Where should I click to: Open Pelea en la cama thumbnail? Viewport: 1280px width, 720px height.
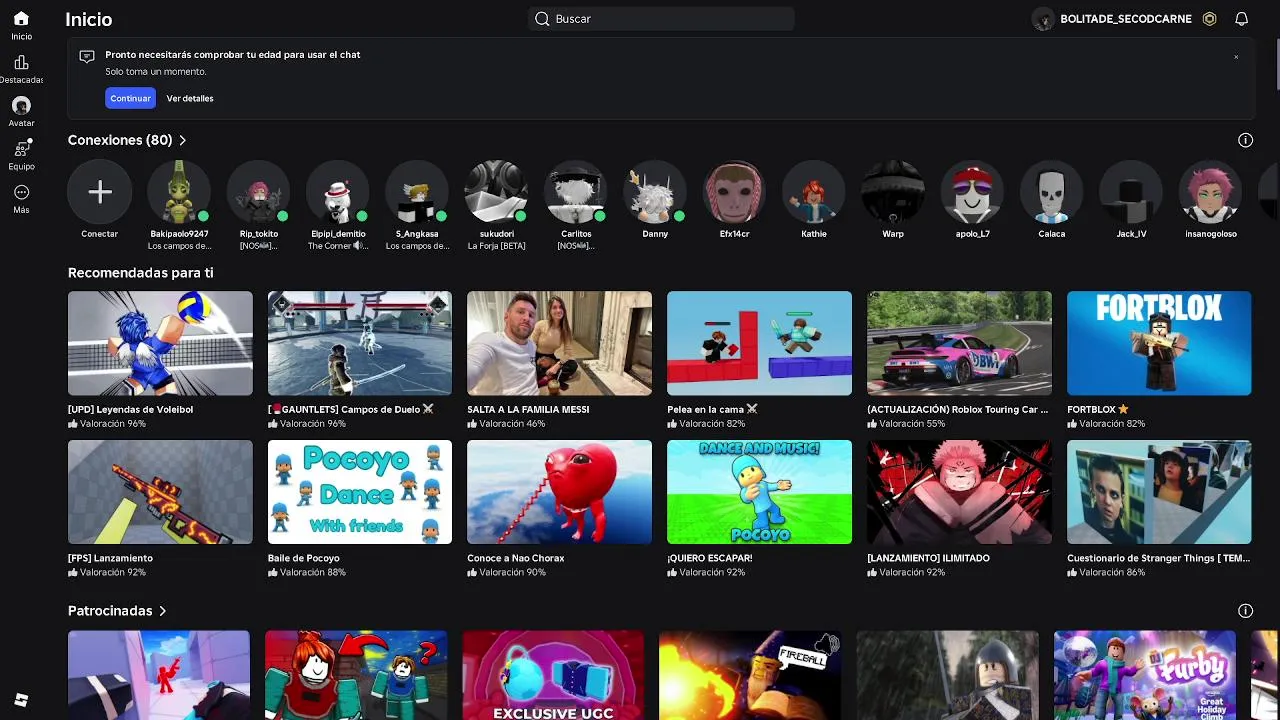tap(759, 343)
